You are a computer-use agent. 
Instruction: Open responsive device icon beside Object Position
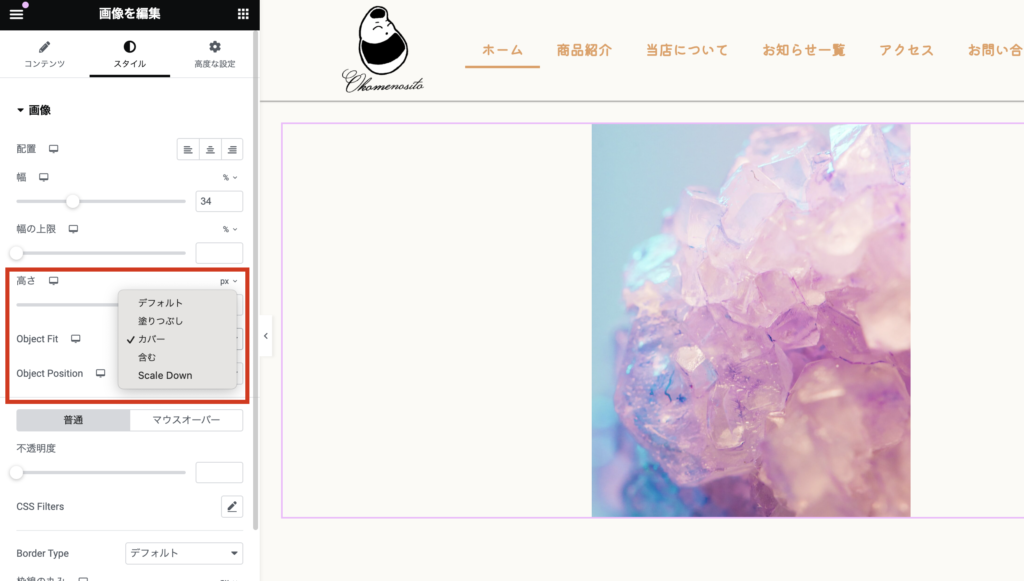point(101,373)
